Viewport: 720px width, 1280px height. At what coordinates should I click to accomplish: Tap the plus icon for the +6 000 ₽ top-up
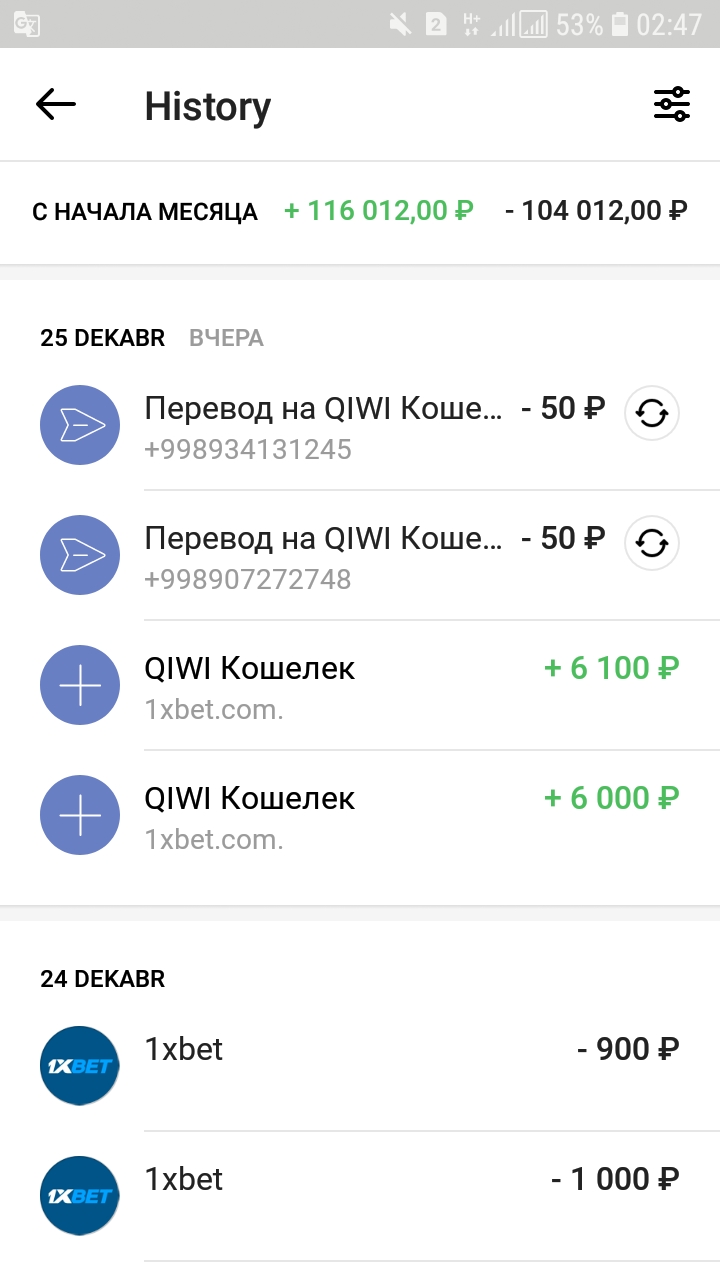[x=80, y=815]
